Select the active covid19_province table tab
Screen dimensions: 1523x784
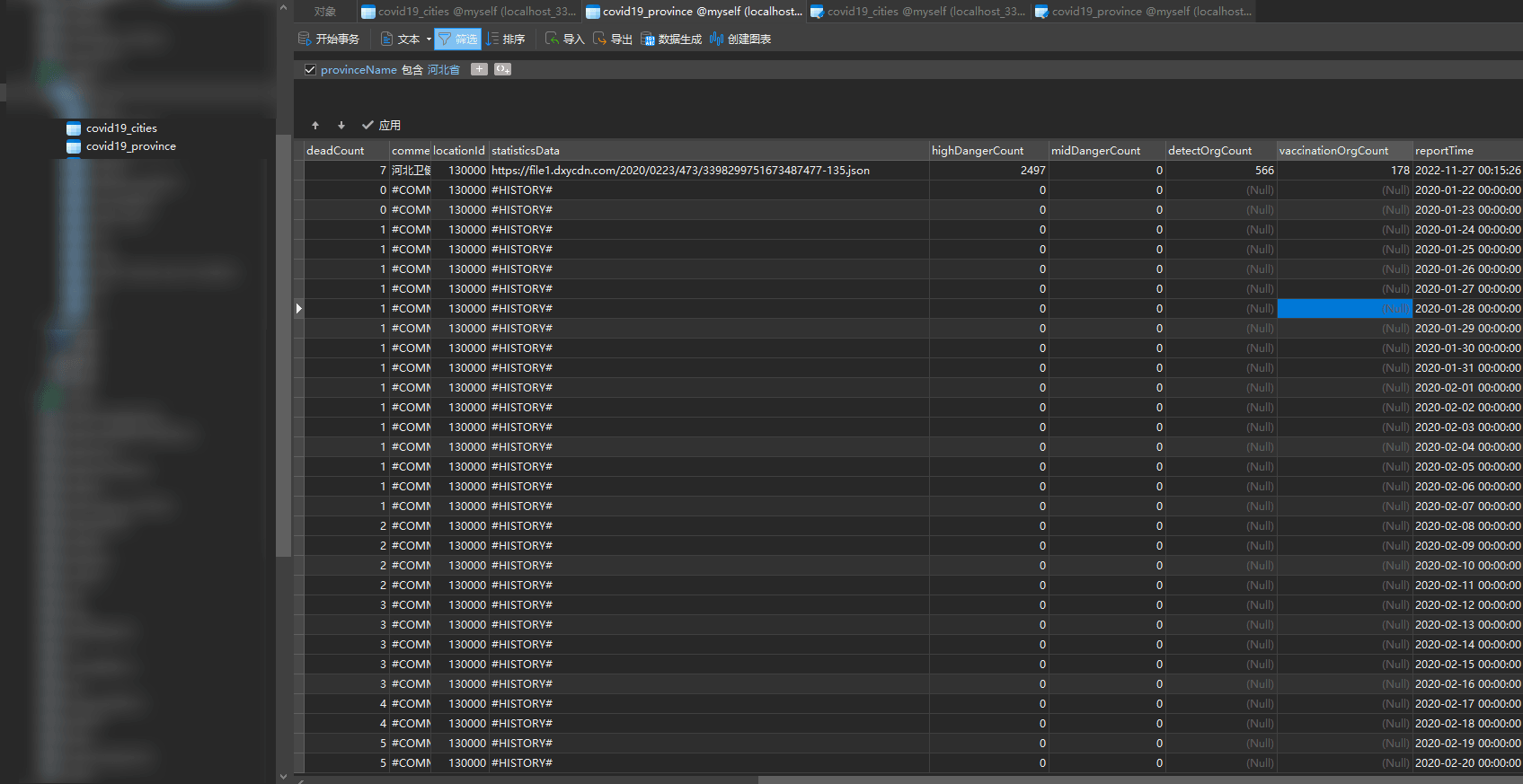pyautogui.click(x=694, y=12)
